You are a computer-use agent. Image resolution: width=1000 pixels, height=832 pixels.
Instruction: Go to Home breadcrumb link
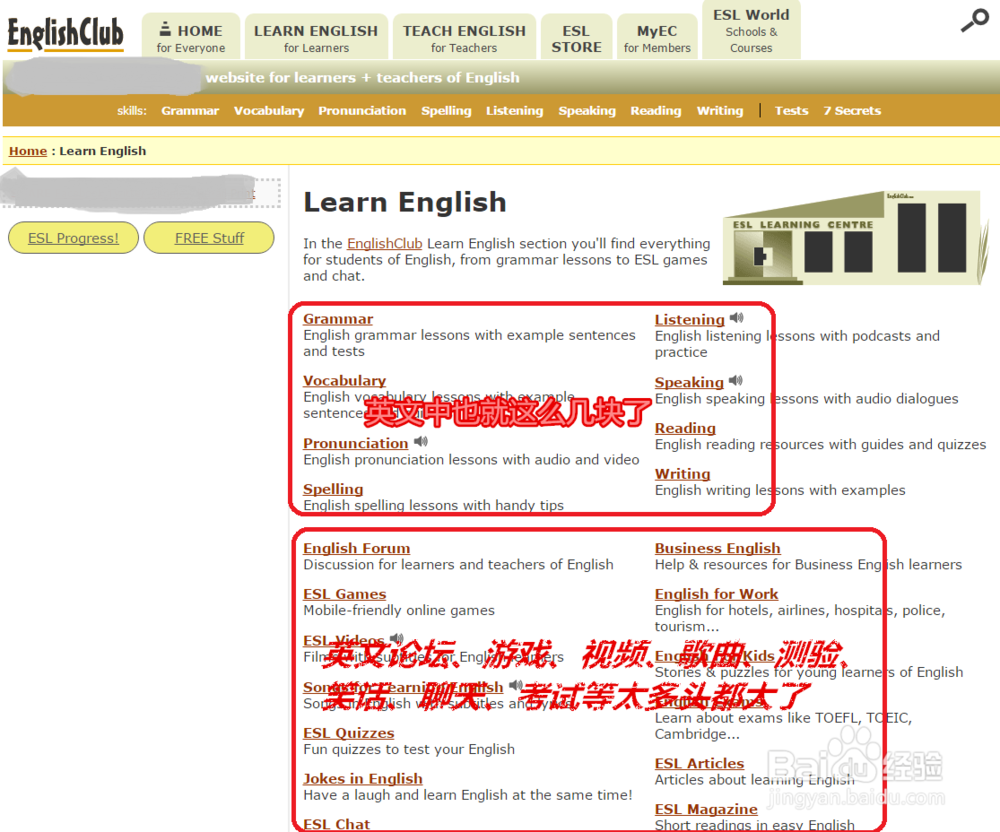click(28, 151)
